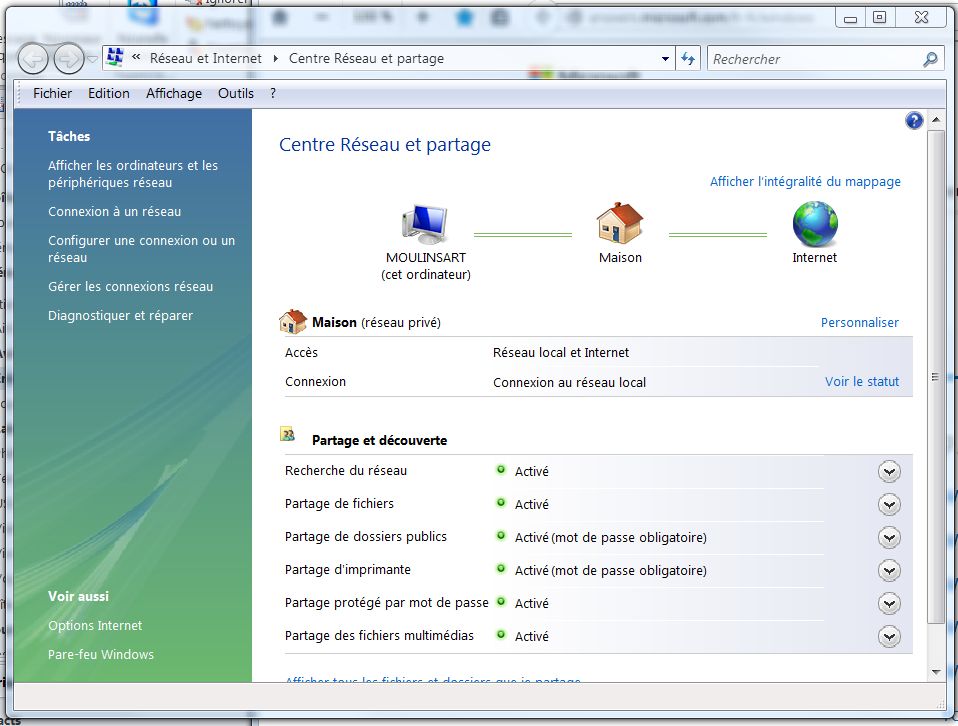Expand the Partage d'imprimante section

click(889, 570)
